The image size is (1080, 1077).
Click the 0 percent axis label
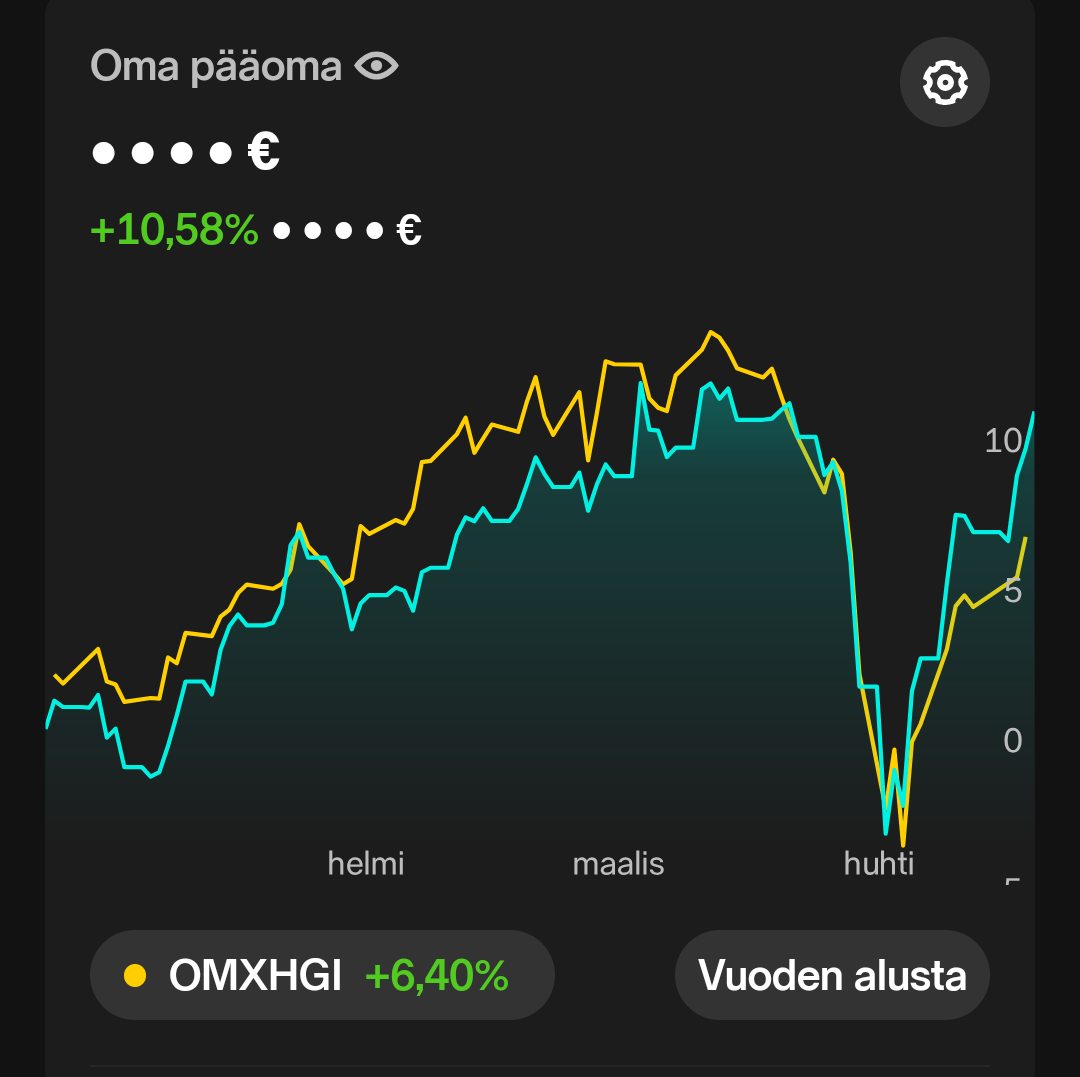point(1010,741)
